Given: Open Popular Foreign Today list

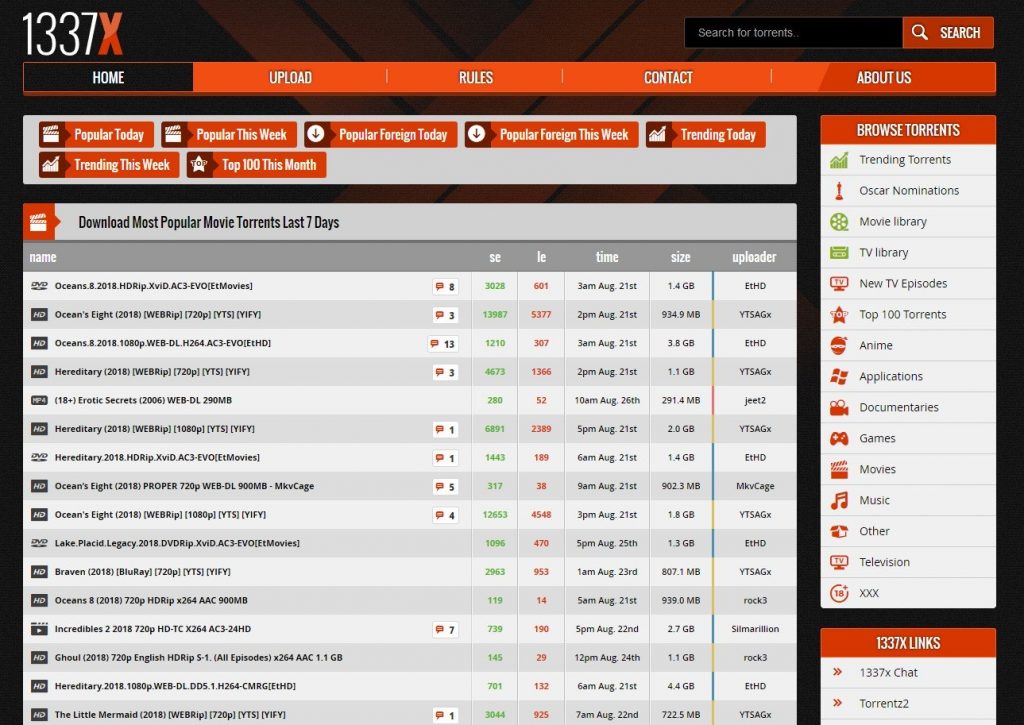Looking at the screenshot, I should click(381, 135).
